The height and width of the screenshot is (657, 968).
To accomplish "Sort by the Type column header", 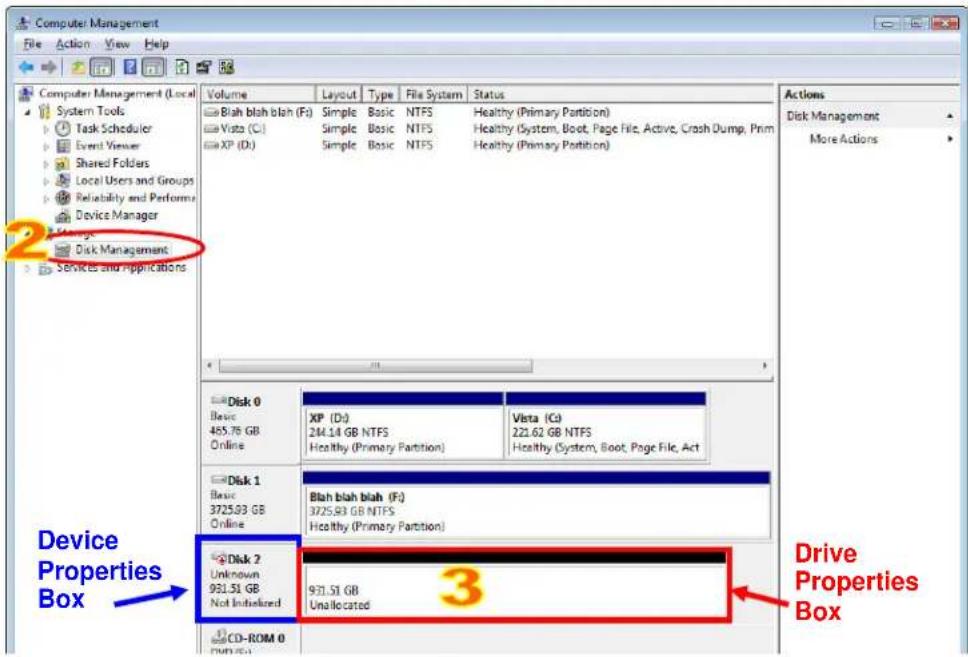I will (381, 94).
